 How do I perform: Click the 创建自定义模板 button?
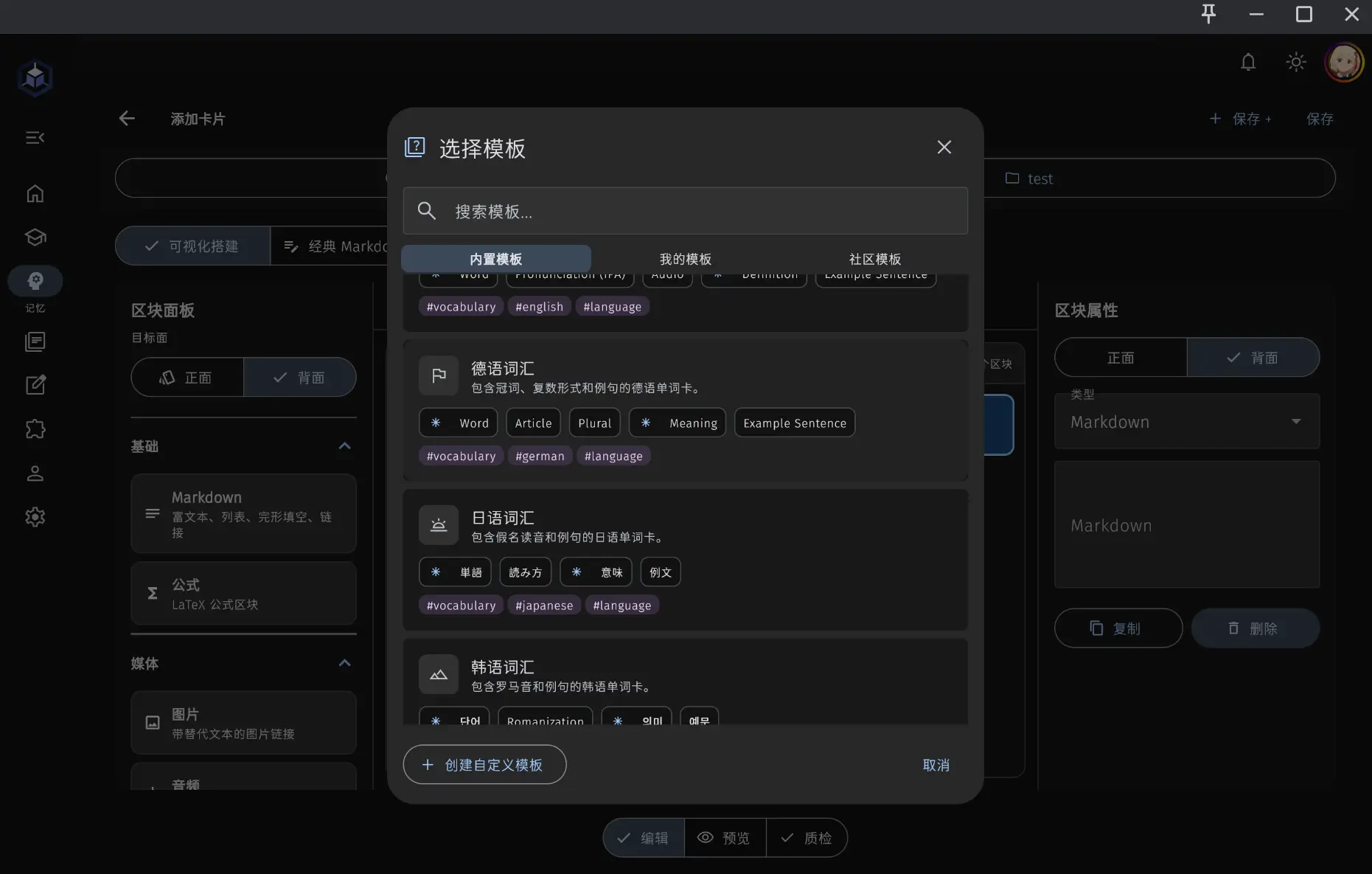484,765
